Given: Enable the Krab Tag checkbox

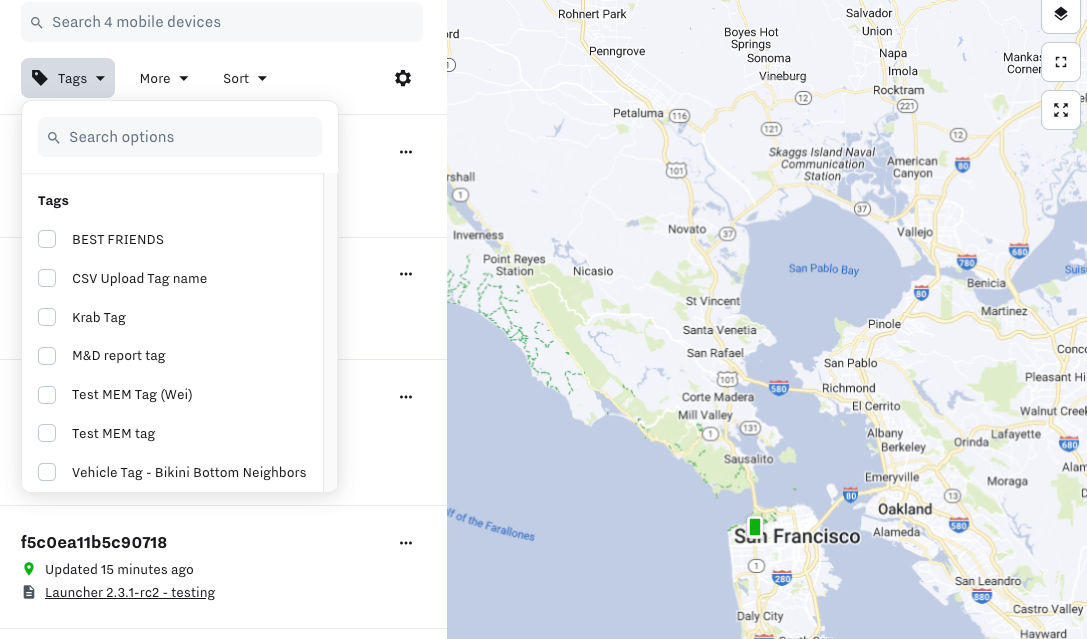Looking at the screenshot, I should [x=47, y=317].
